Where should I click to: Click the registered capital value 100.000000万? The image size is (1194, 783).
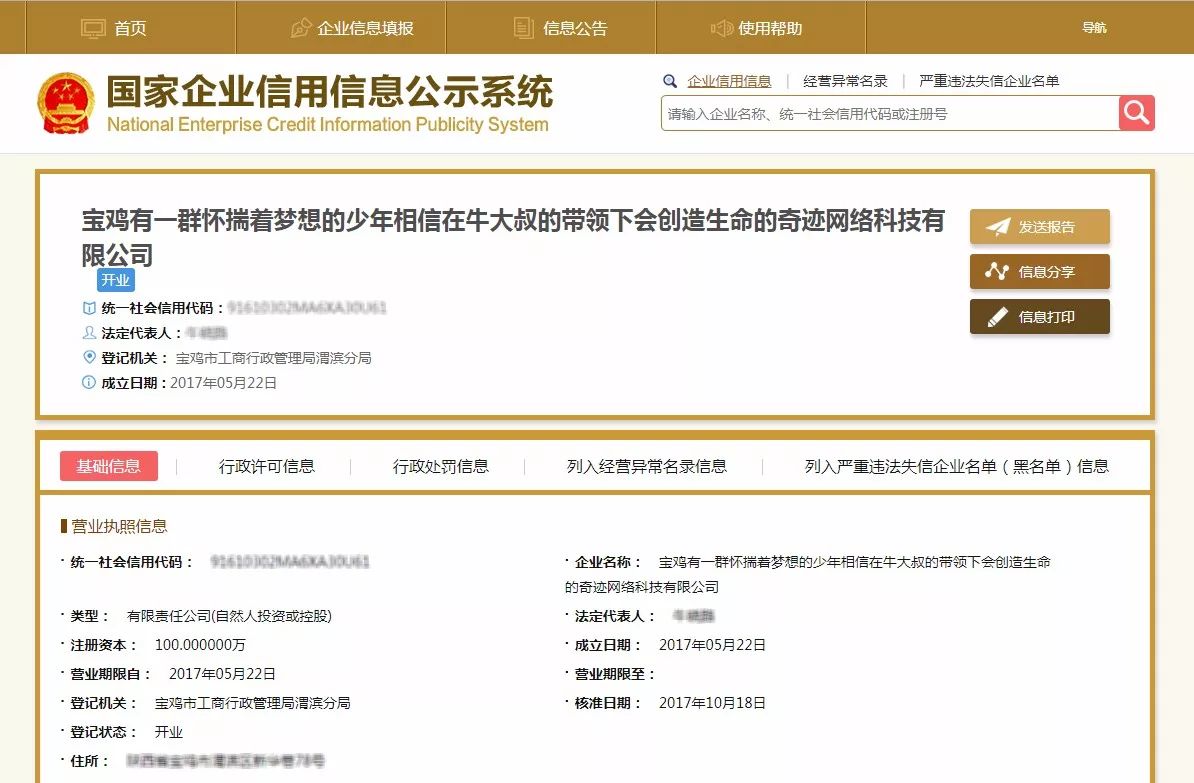coord(200,644)
